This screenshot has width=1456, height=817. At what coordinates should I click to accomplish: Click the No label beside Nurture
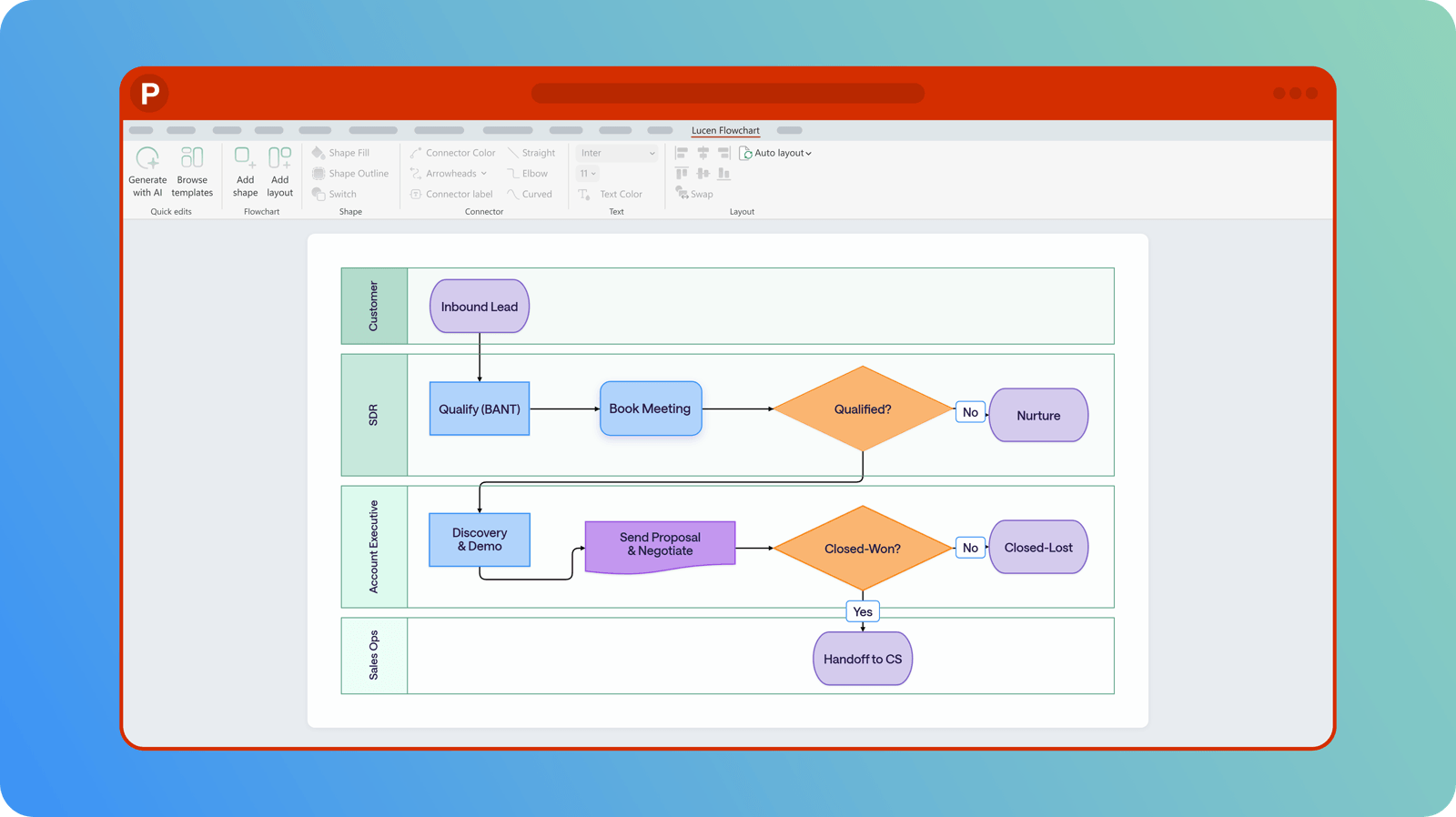pyautogui.click(x=970, y=412)
